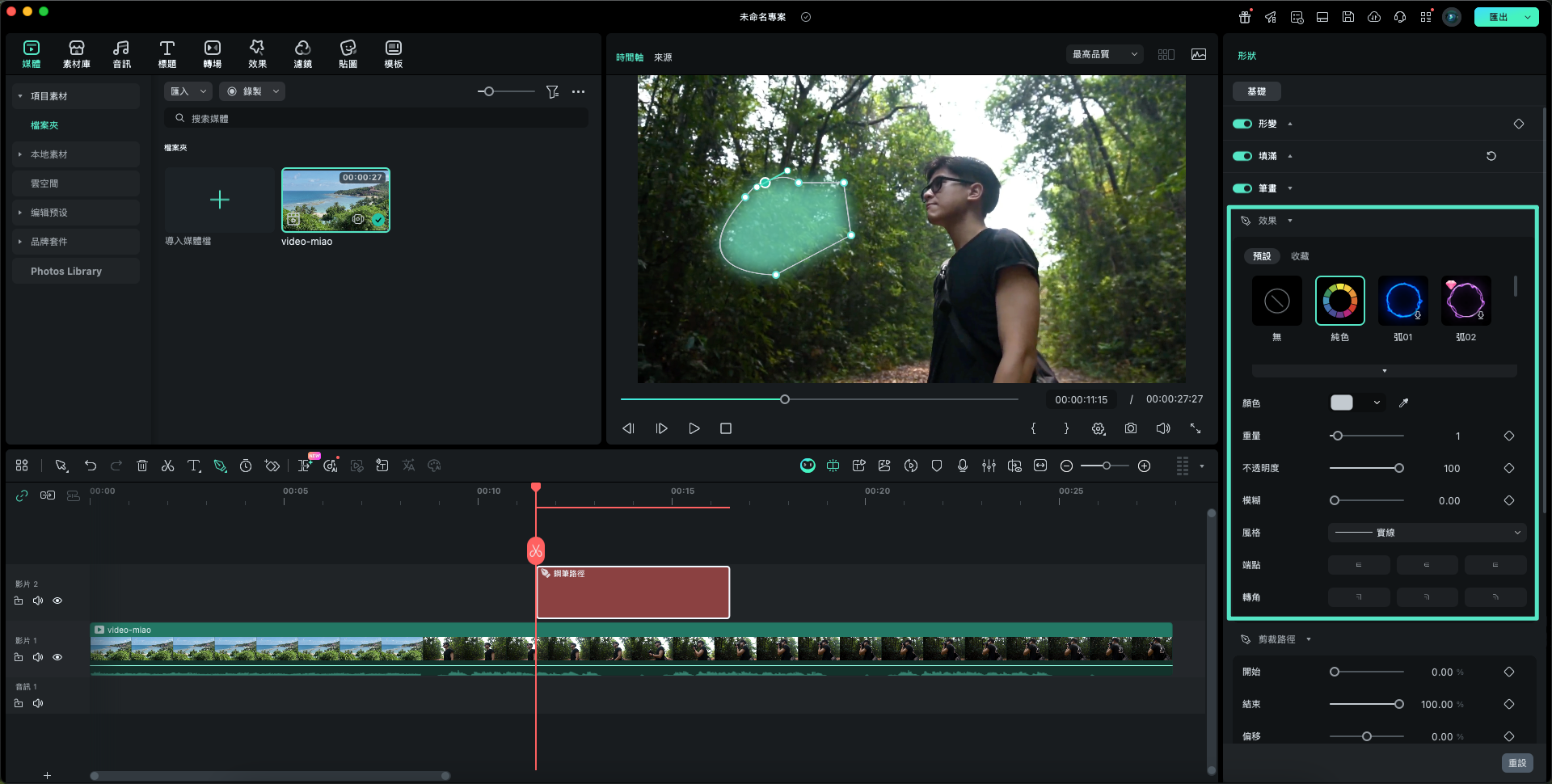1552x784 pixels.
Task: Switch to the 來源 source tab
Action: tap(663, 57)
